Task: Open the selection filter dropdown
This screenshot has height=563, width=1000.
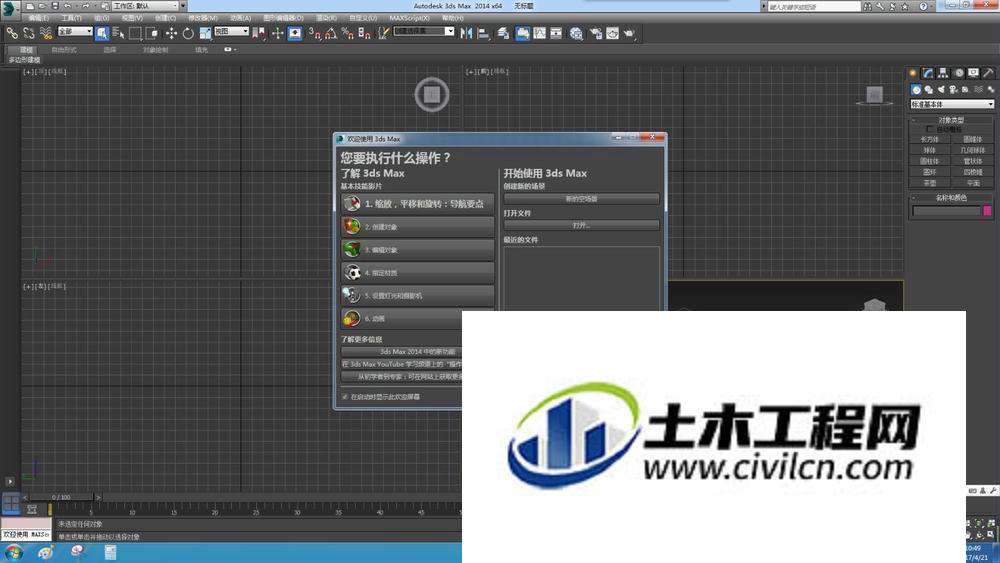Action: (75, 31)
